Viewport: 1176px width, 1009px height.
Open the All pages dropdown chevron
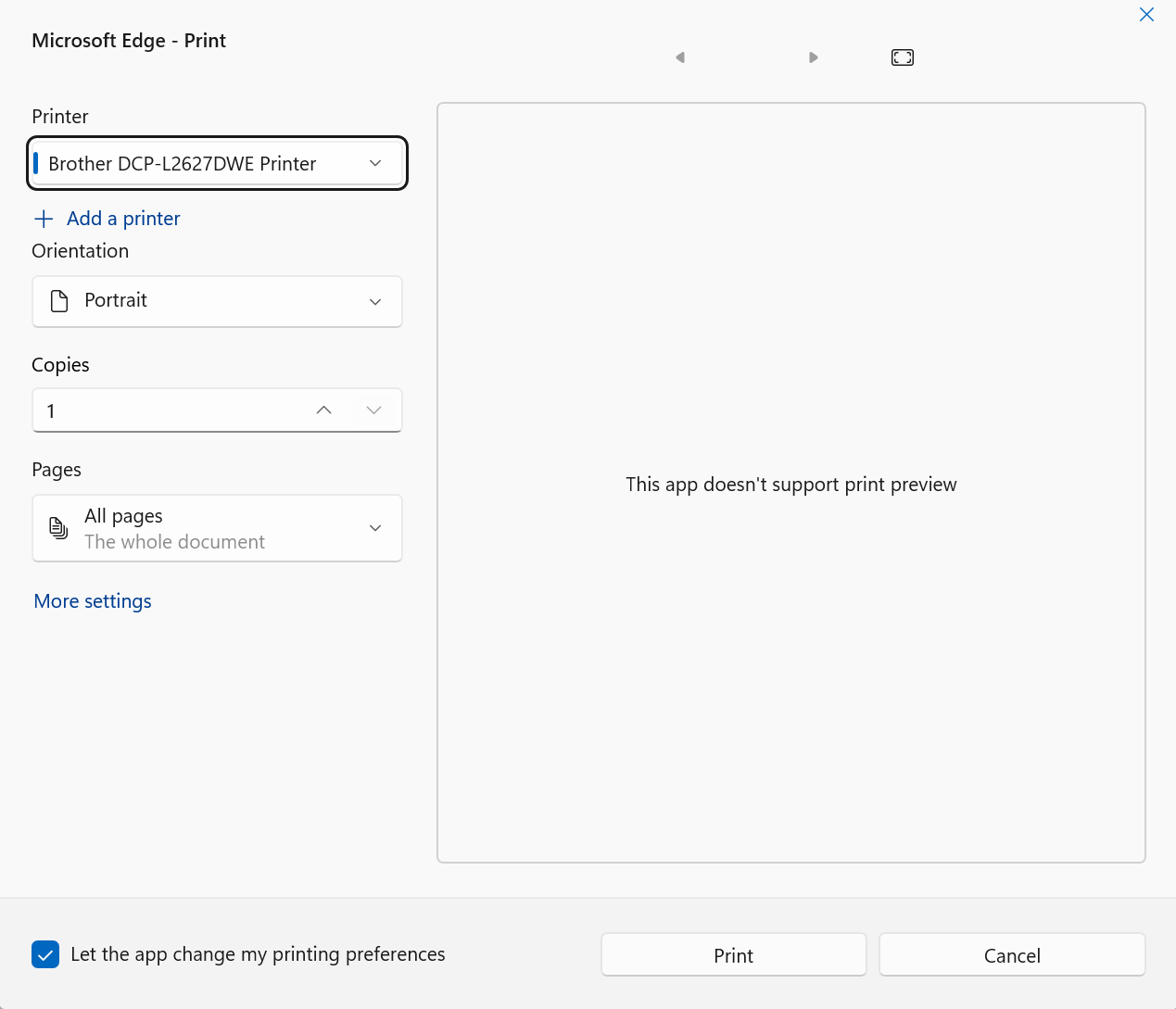[x=375, y=528]
